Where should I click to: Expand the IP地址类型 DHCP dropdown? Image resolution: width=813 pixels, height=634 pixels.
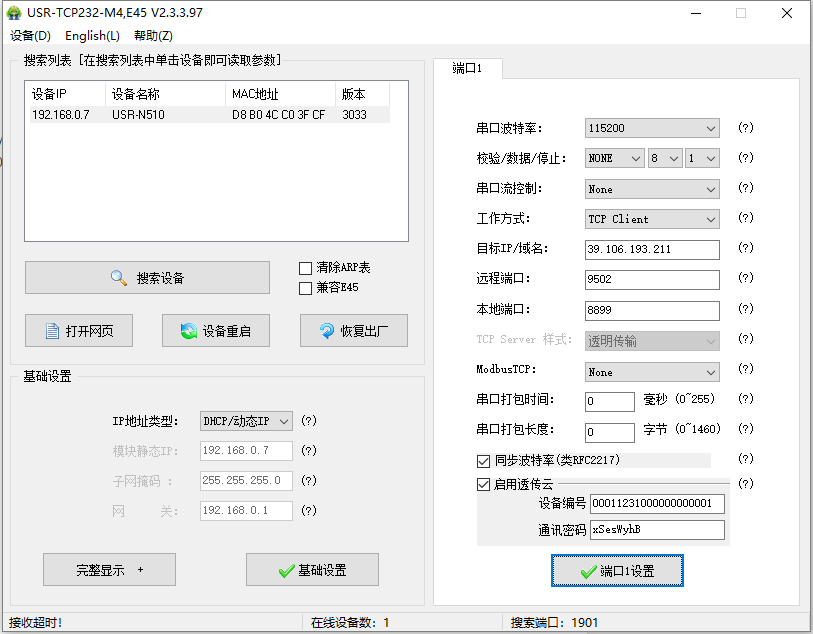click(245, 422)
